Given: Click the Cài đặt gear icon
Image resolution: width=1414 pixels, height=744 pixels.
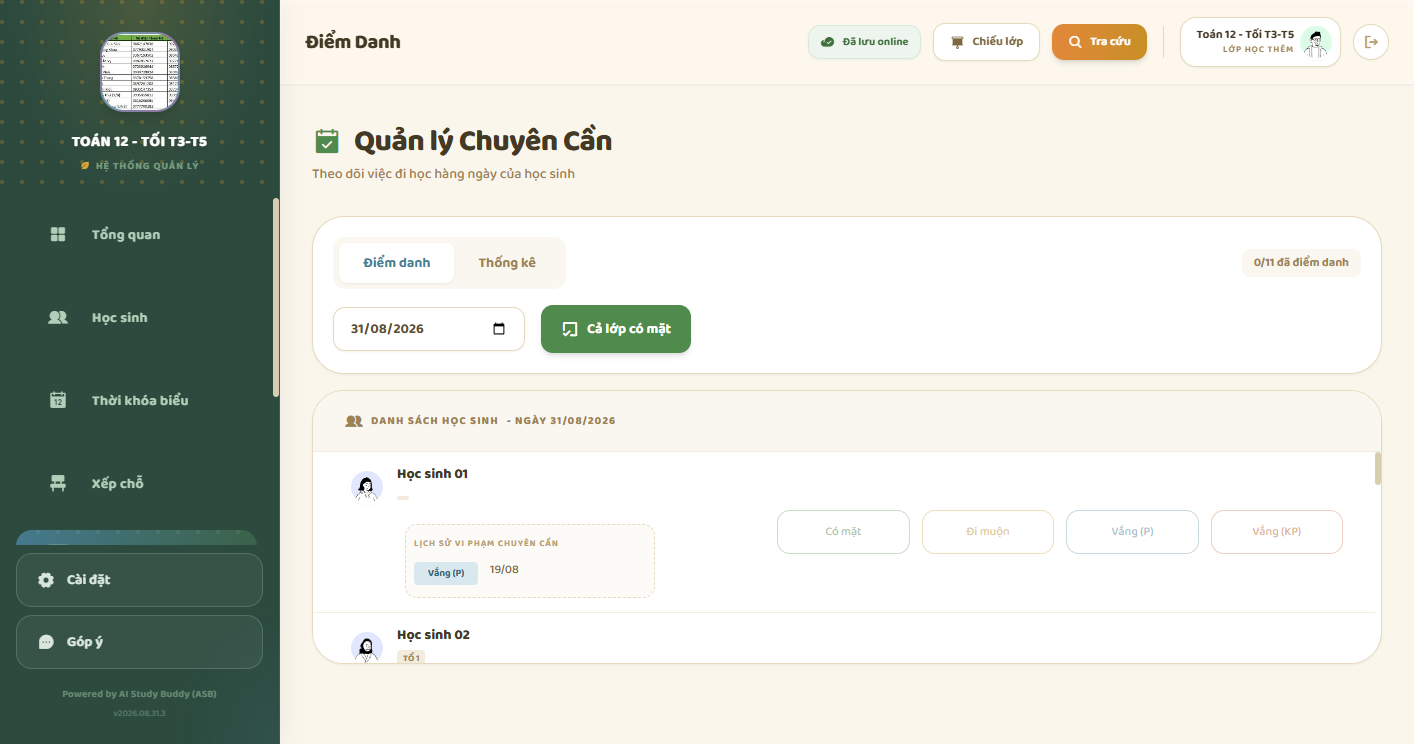Looking at the screenshot, I should pos(46,580).
